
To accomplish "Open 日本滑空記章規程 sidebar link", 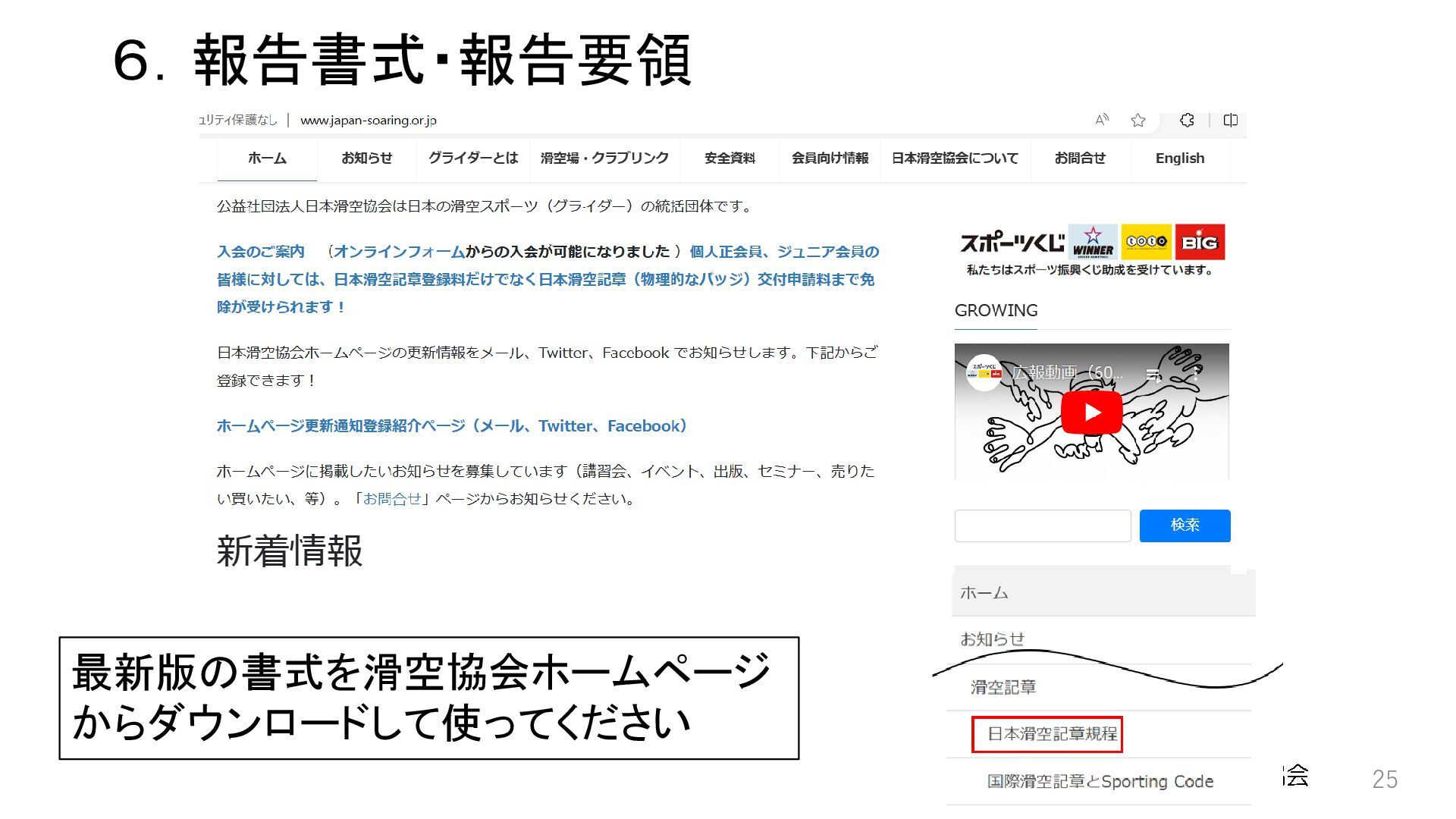I will click(x=1052, y=734).
